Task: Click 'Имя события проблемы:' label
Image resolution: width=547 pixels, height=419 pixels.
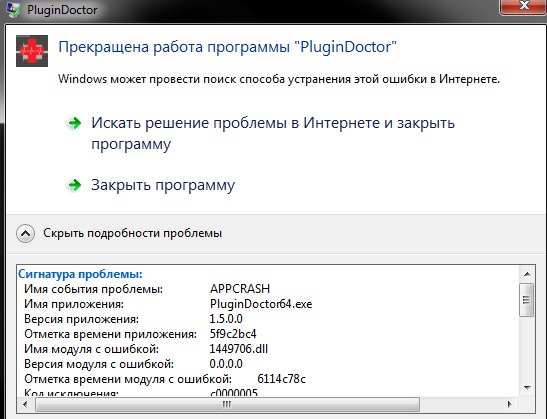Action: click(x=93, y=289)
